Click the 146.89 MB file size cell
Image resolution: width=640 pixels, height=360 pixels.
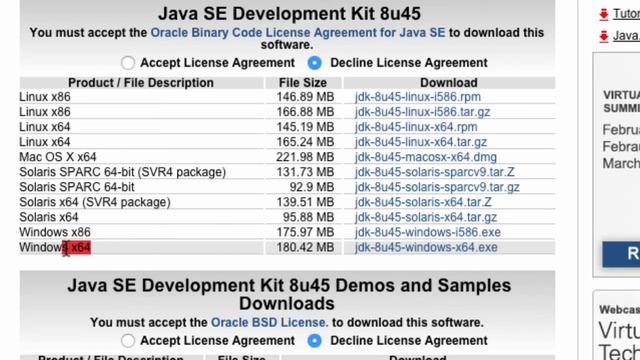305,97
